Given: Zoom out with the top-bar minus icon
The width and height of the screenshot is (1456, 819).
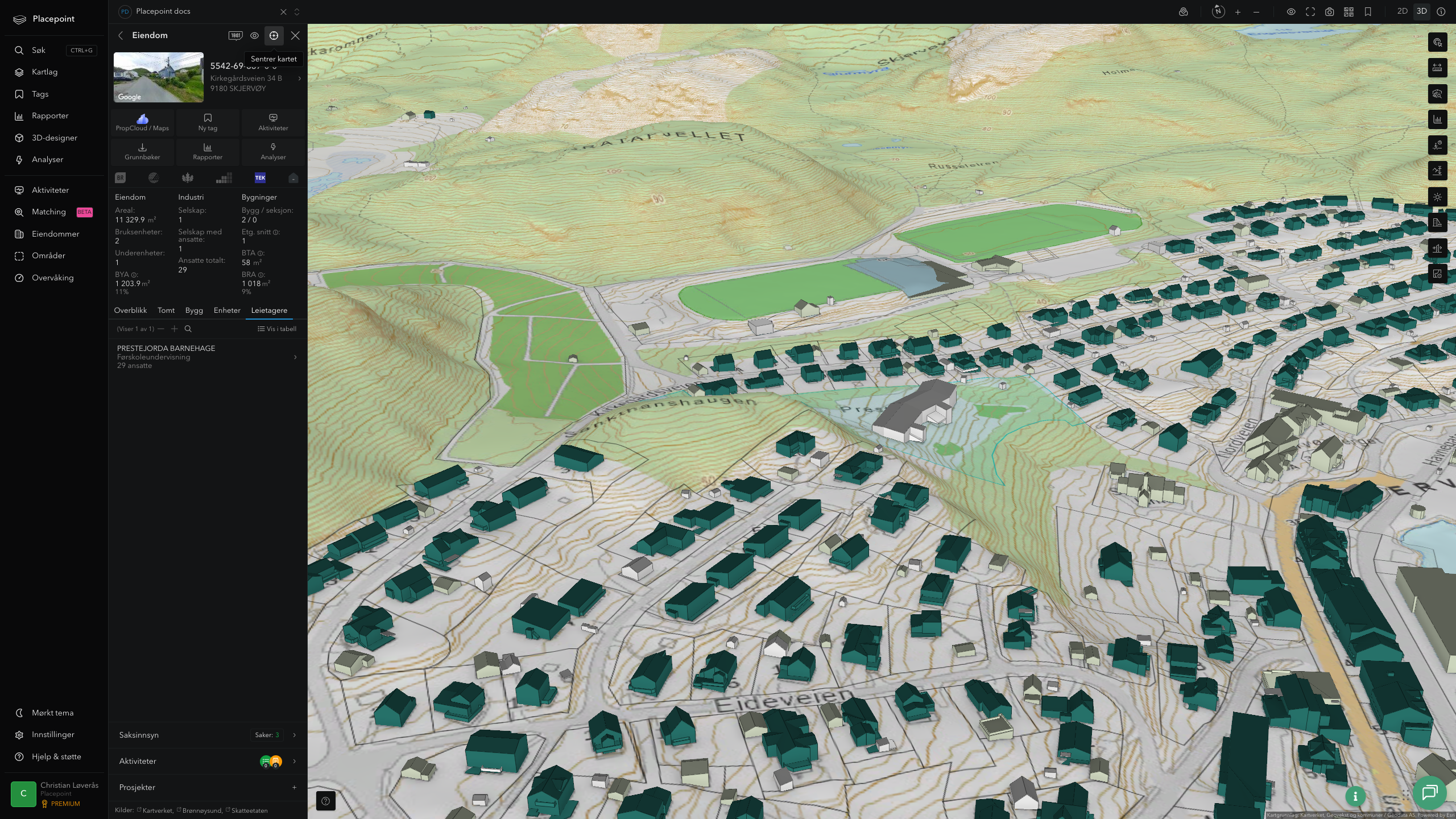Looking at the screenshot, I should 1256,12.
